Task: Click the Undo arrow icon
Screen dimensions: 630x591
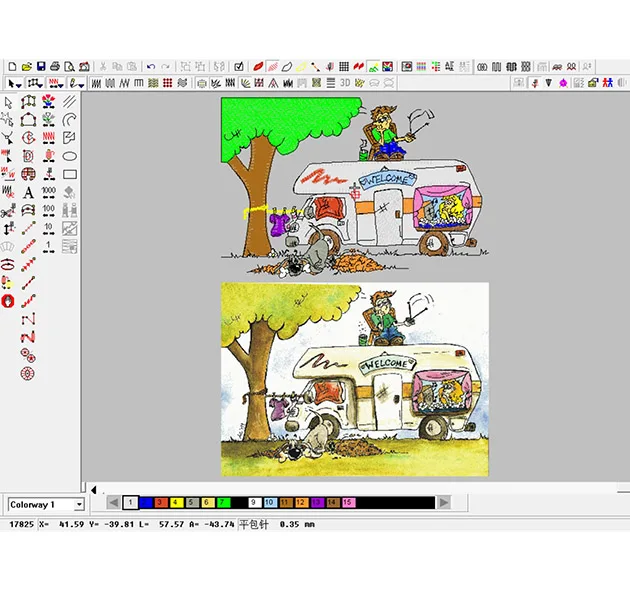Action: pos(151,66)
